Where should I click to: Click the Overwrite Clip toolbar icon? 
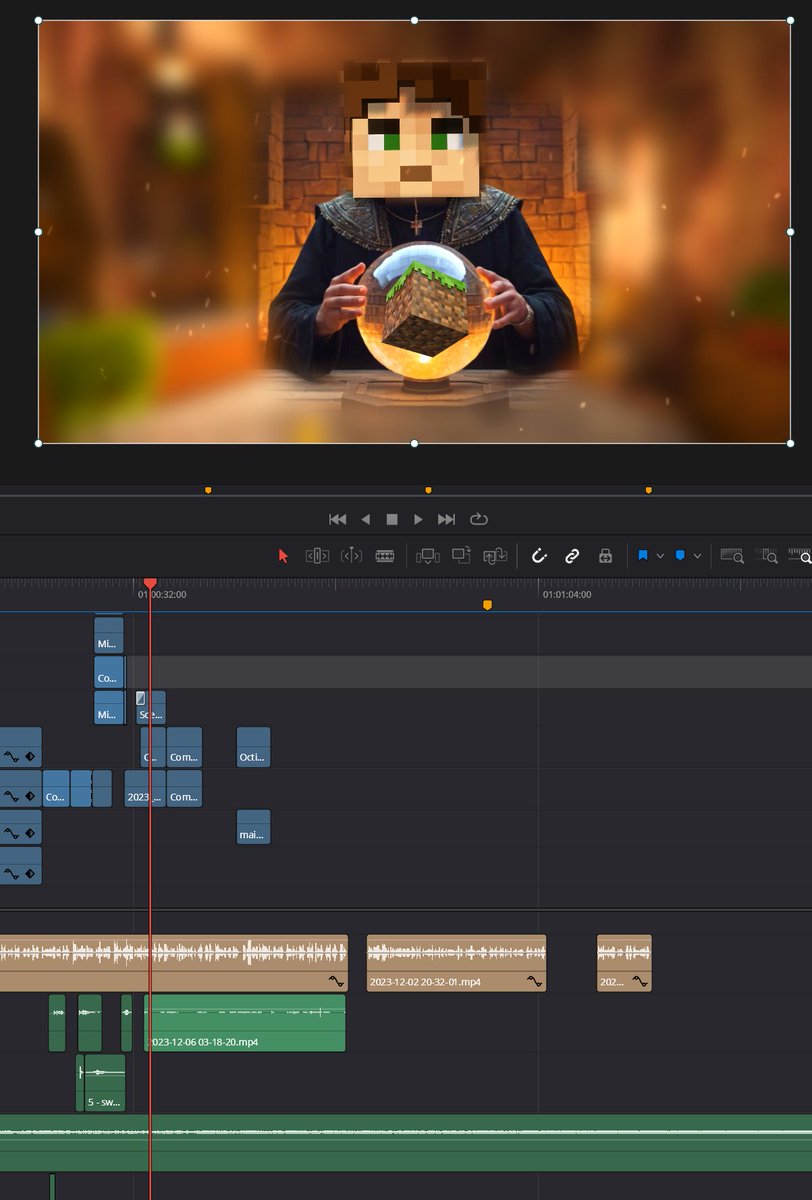pos(461,555)
